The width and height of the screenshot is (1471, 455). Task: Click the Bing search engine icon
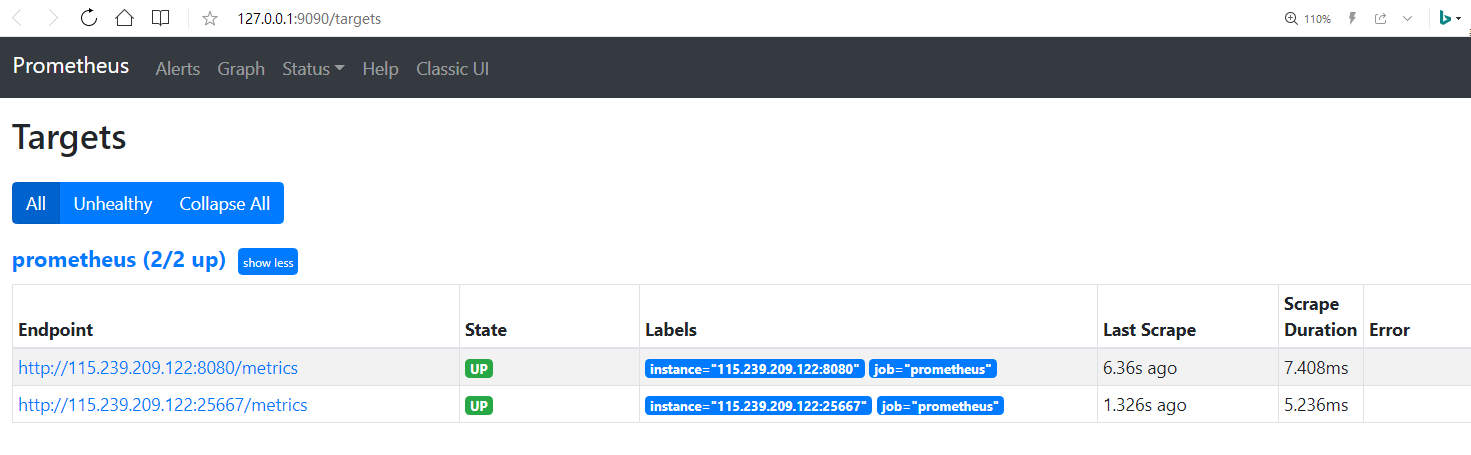[x=1445, y=18]
